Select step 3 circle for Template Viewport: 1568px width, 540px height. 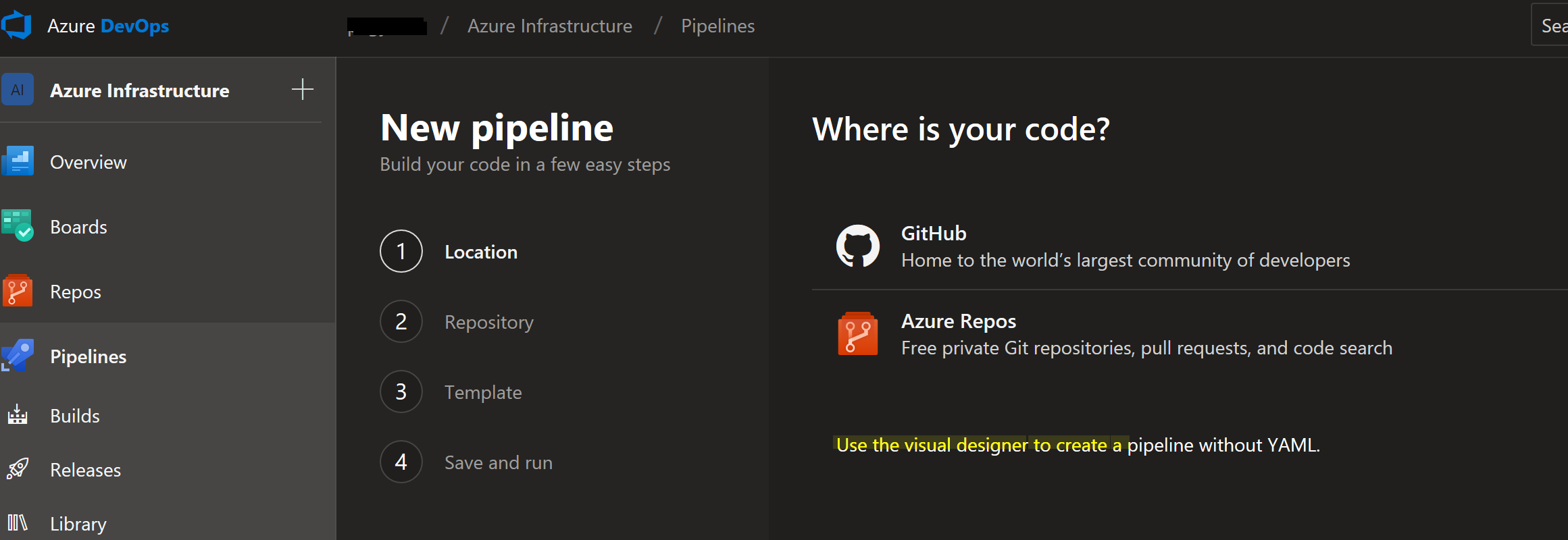(401, 391)
